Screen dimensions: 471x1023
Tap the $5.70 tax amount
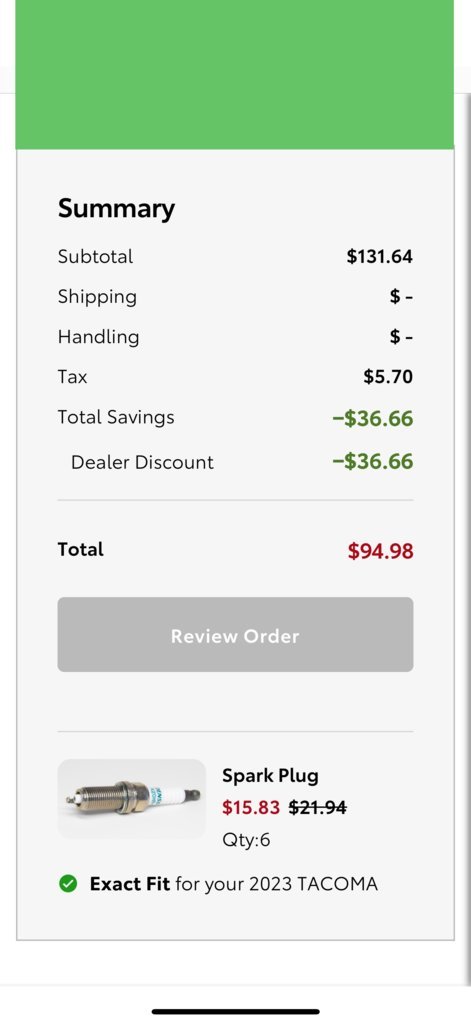(388, 376)
